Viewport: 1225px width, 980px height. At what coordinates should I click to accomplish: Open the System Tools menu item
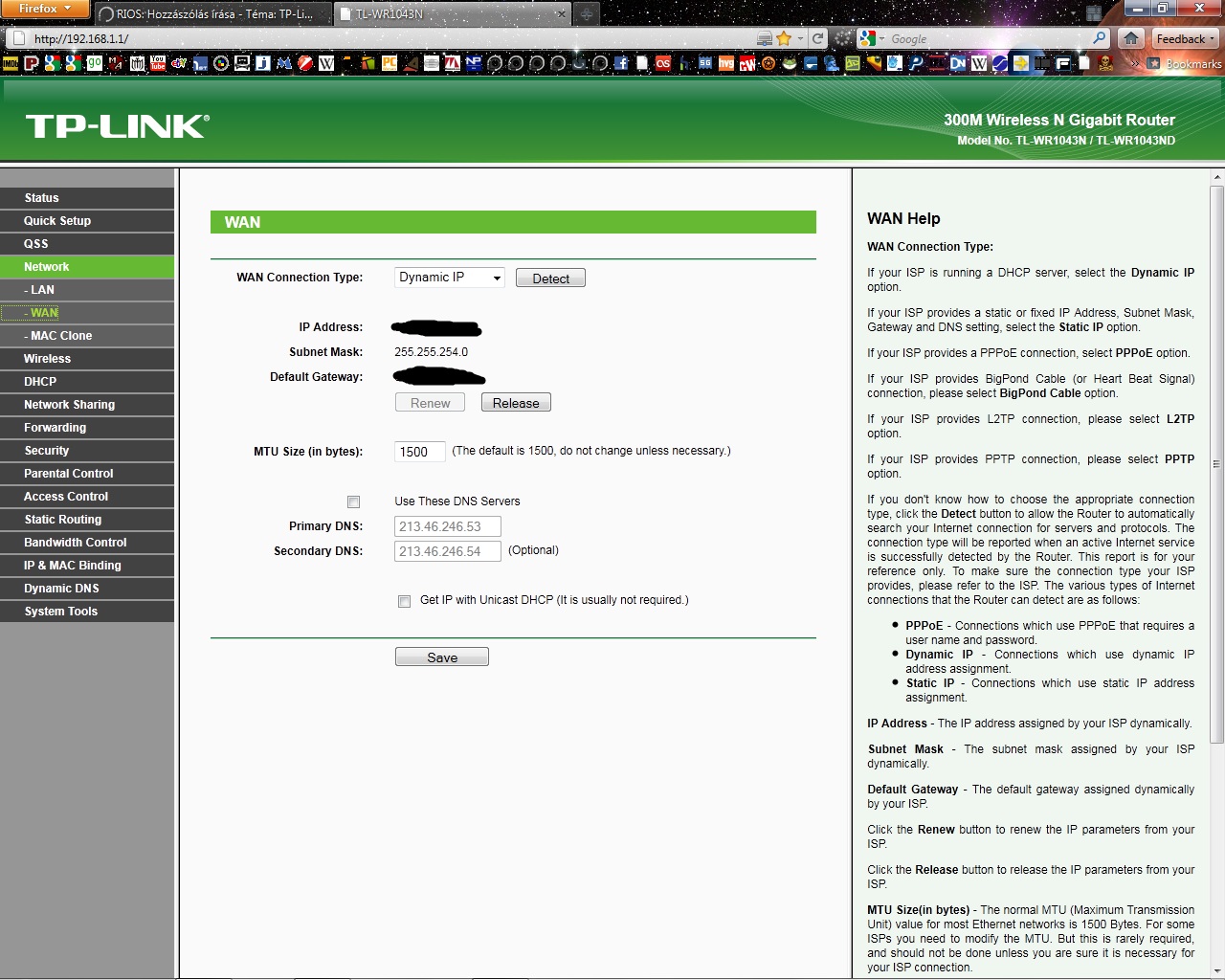(87, 612)
